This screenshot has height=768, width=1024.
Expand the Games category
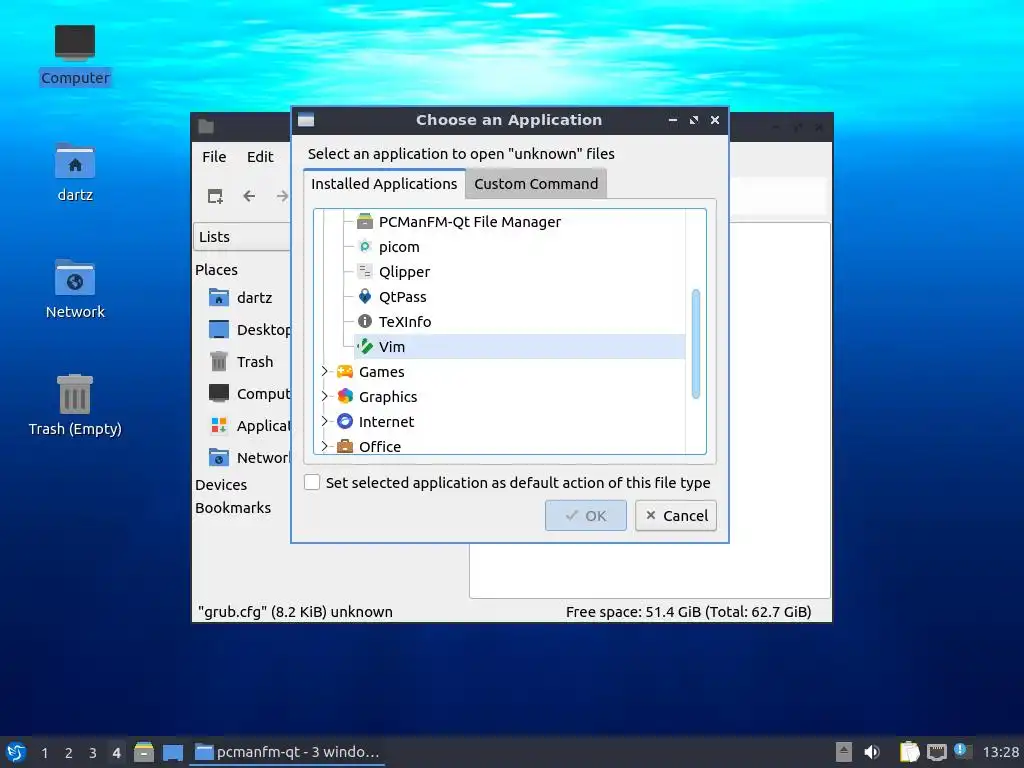(x=325, y=372)
